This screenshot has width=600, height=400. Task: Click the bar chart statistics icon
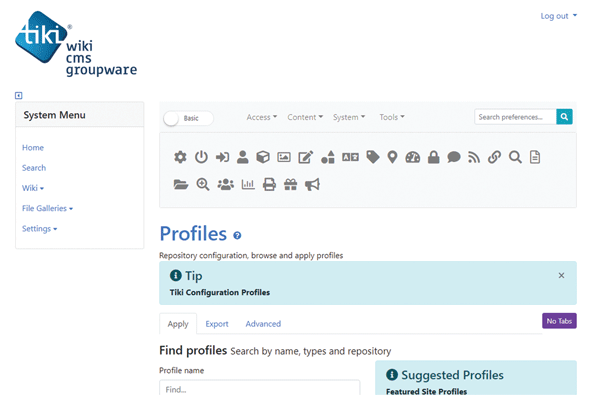tap(248, 184)
